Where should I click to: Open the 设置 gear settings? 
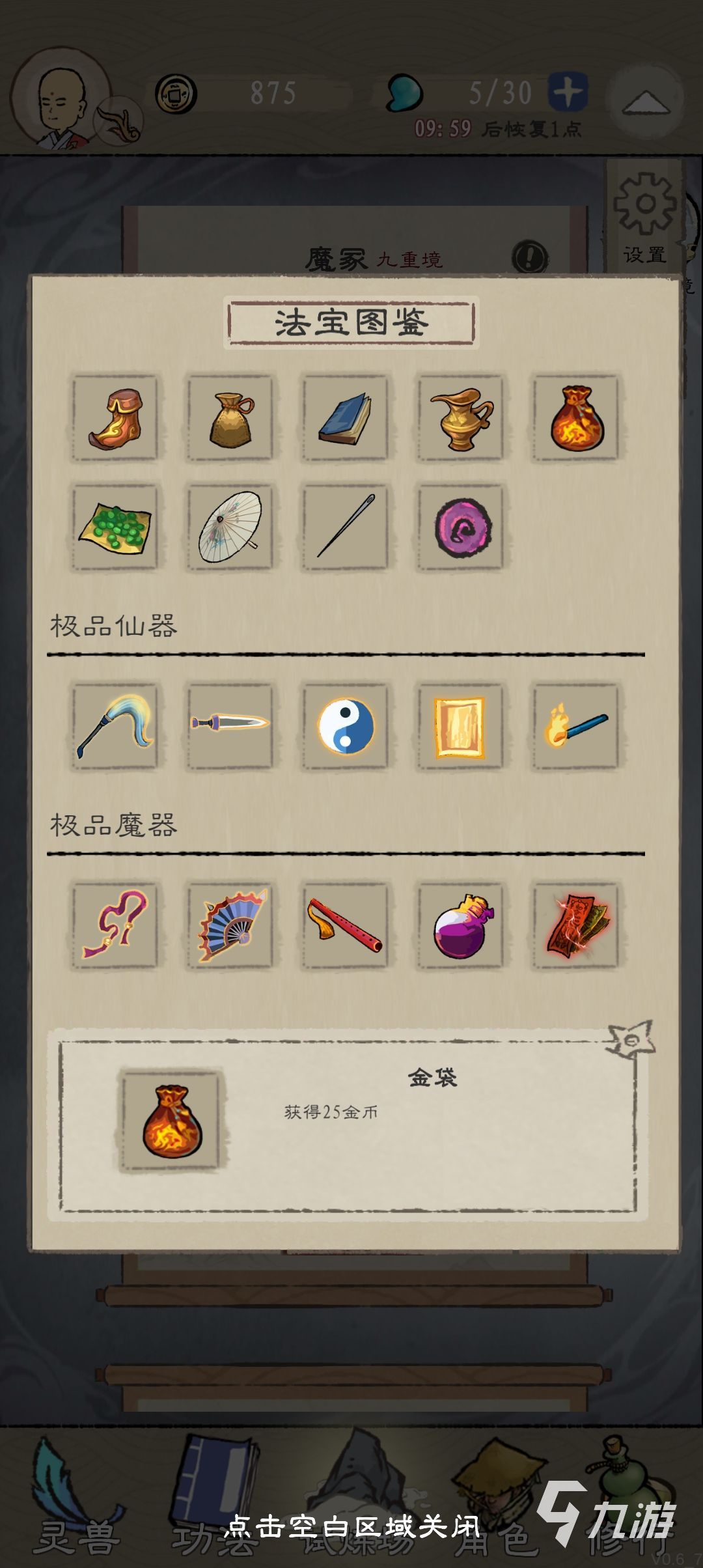coord(644,218)
